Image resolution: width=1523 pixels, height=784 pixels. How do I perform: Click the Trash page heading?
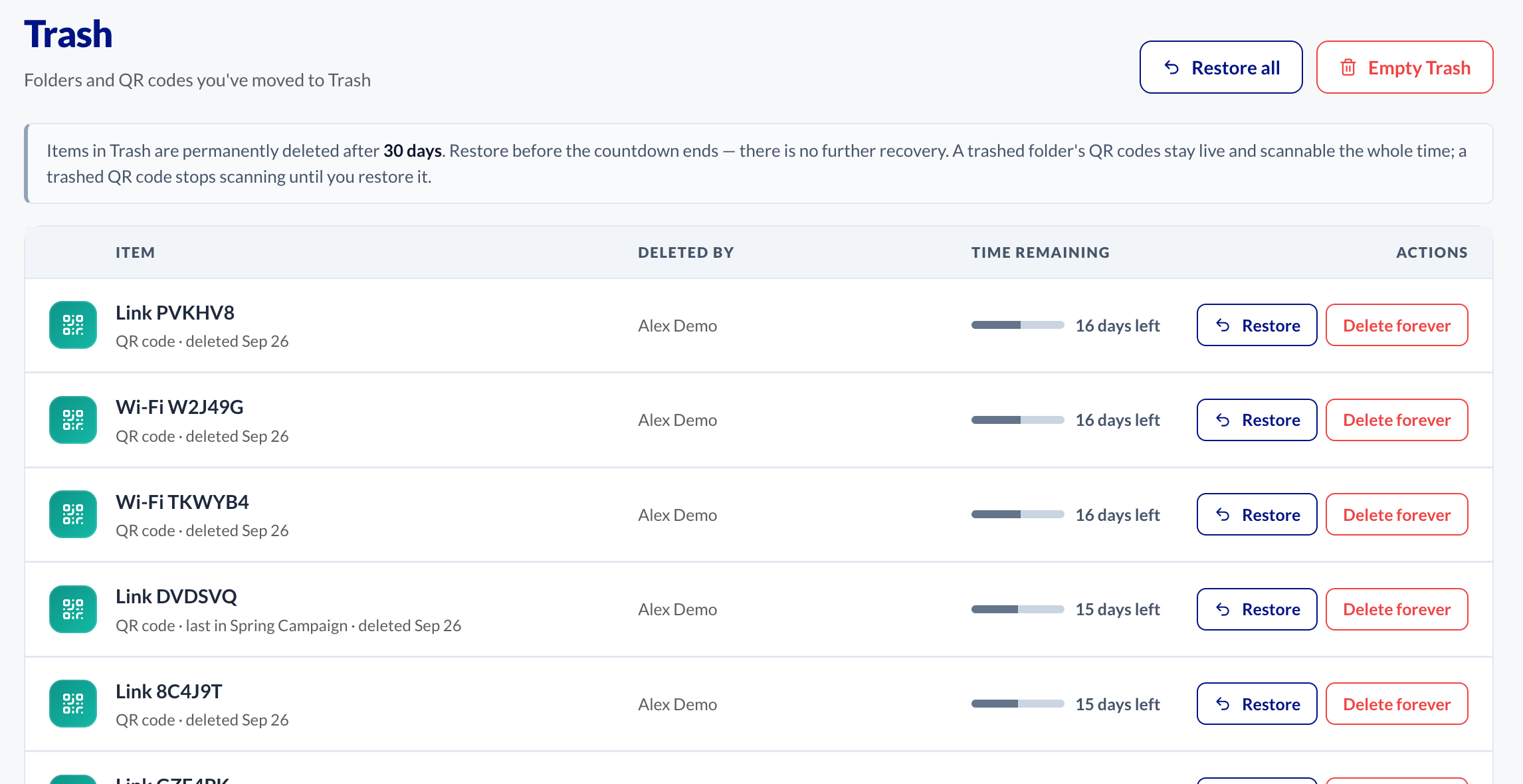click(68, 34)
